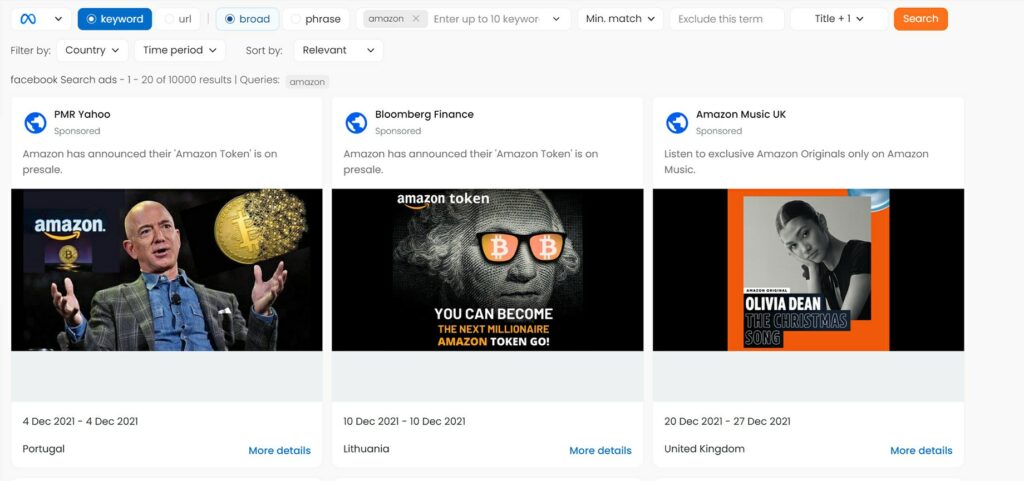Image resolution: width=1024 pixels, height=481 pixels.
Task: Click the '4 Dec 2021 - 4 Dec 2021' date text
Action: tap(80, 421)
